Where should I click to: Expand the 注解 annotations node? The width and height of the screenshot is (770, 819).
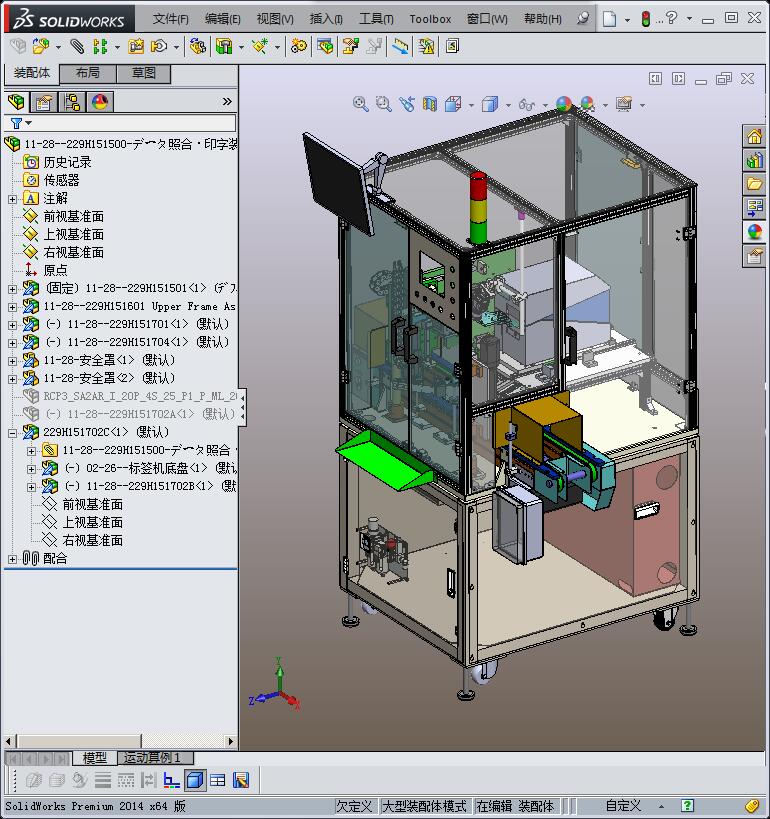13,199
